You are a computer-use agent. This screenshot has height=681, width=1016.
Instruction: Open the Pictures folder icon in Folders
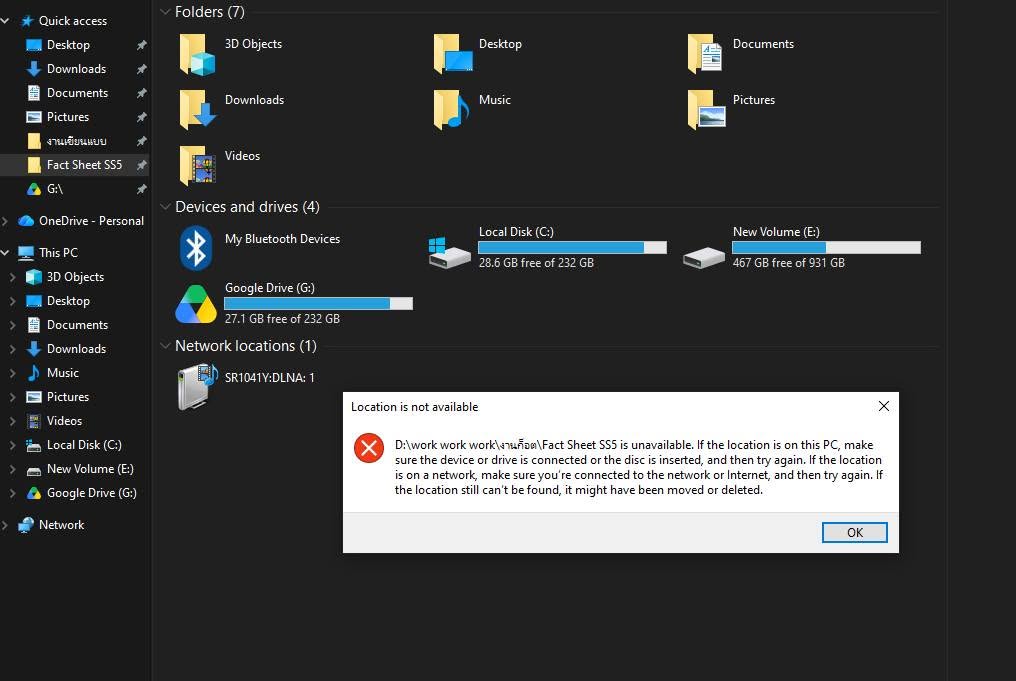coord(706,110)
